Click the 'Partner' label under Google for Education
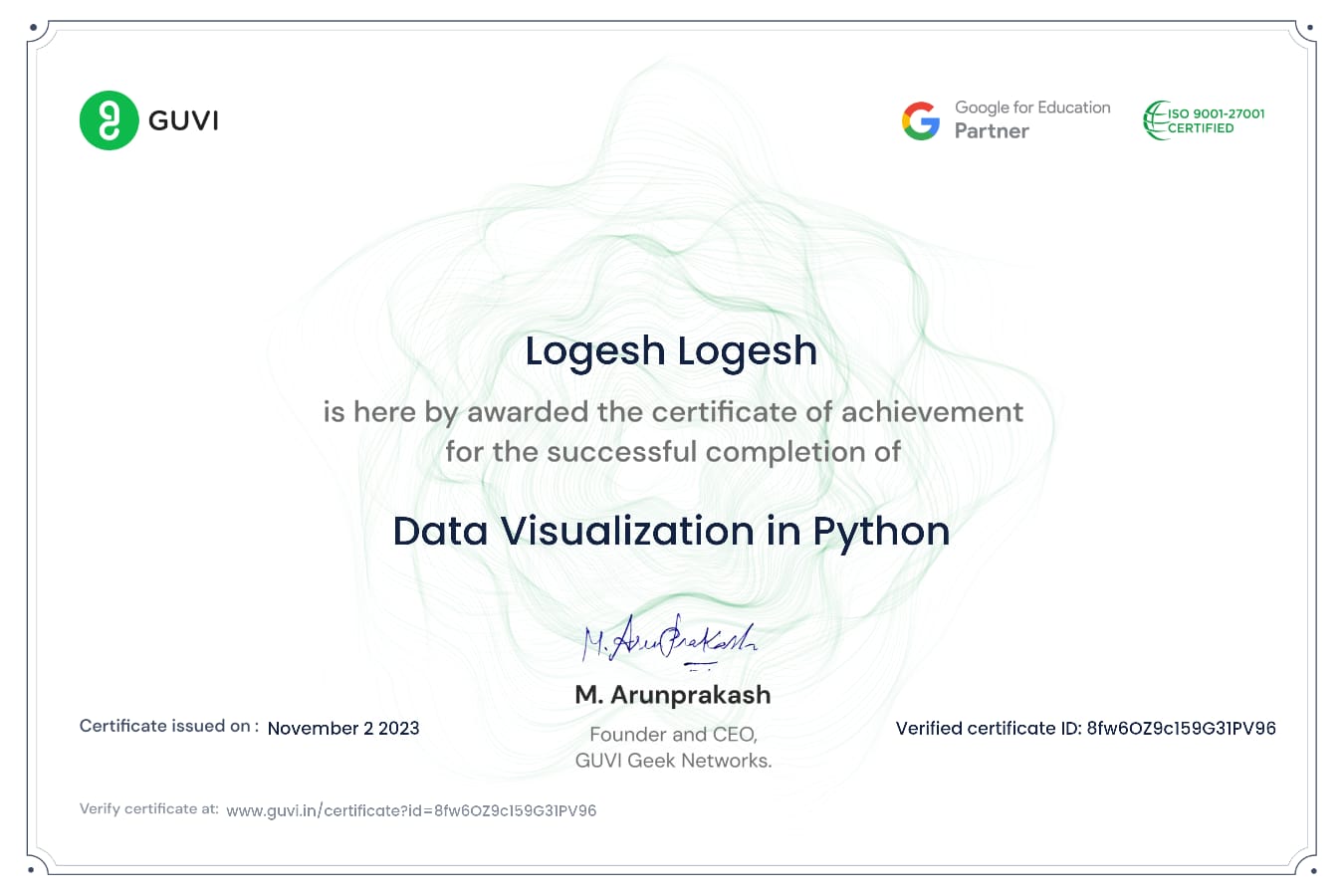The width and height of the screenshot is (1344, 896). 992,130
